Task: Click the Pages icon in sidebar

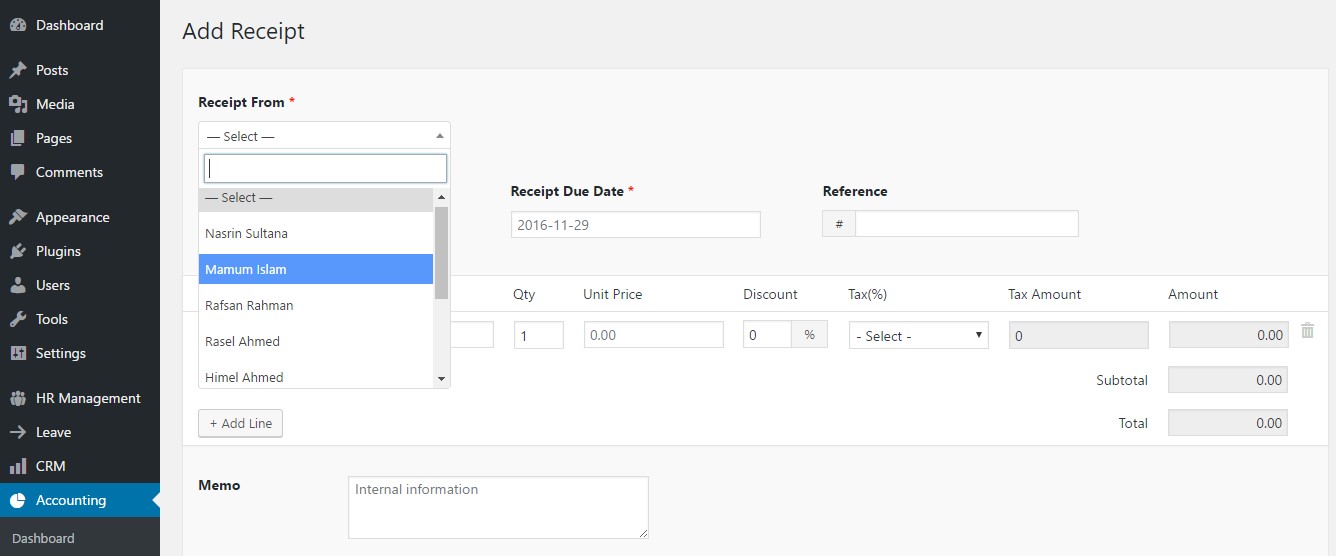Action: point(18,138)
